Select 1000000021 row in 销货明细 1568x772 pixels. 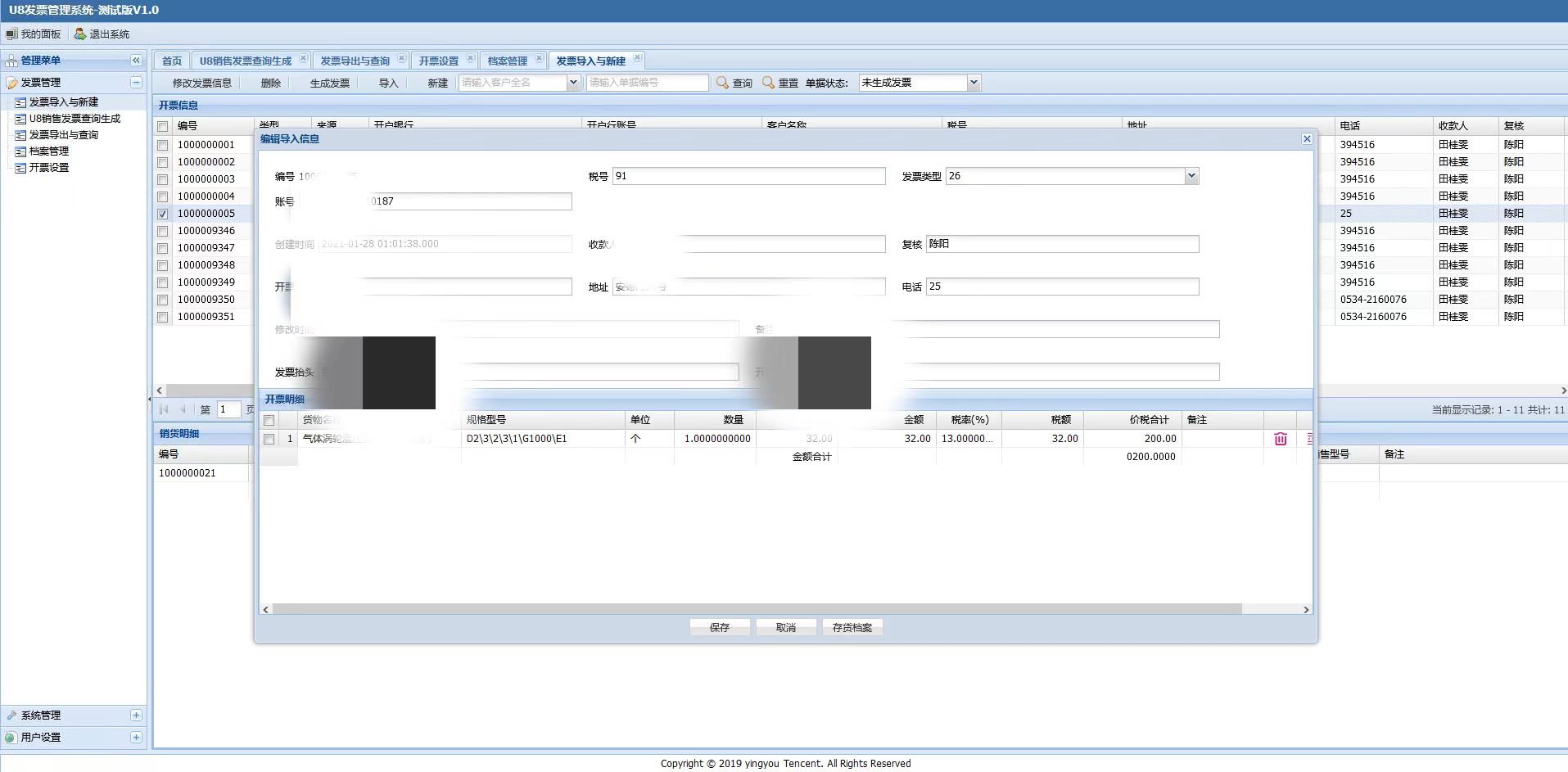[x=201, y=473]
